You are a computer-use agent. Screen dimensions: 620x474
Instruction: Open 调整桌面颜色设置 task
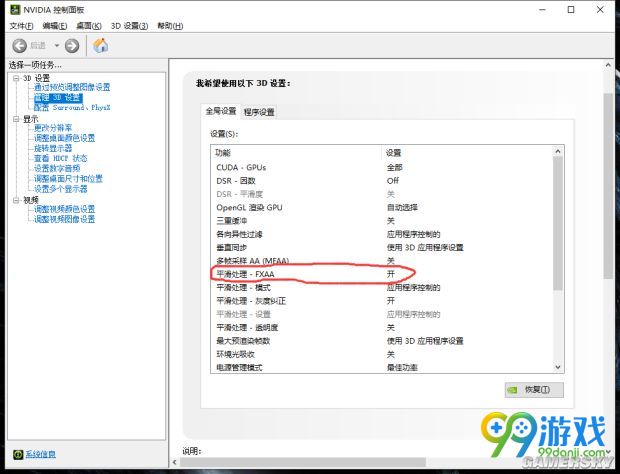click(x=64, y=138)
